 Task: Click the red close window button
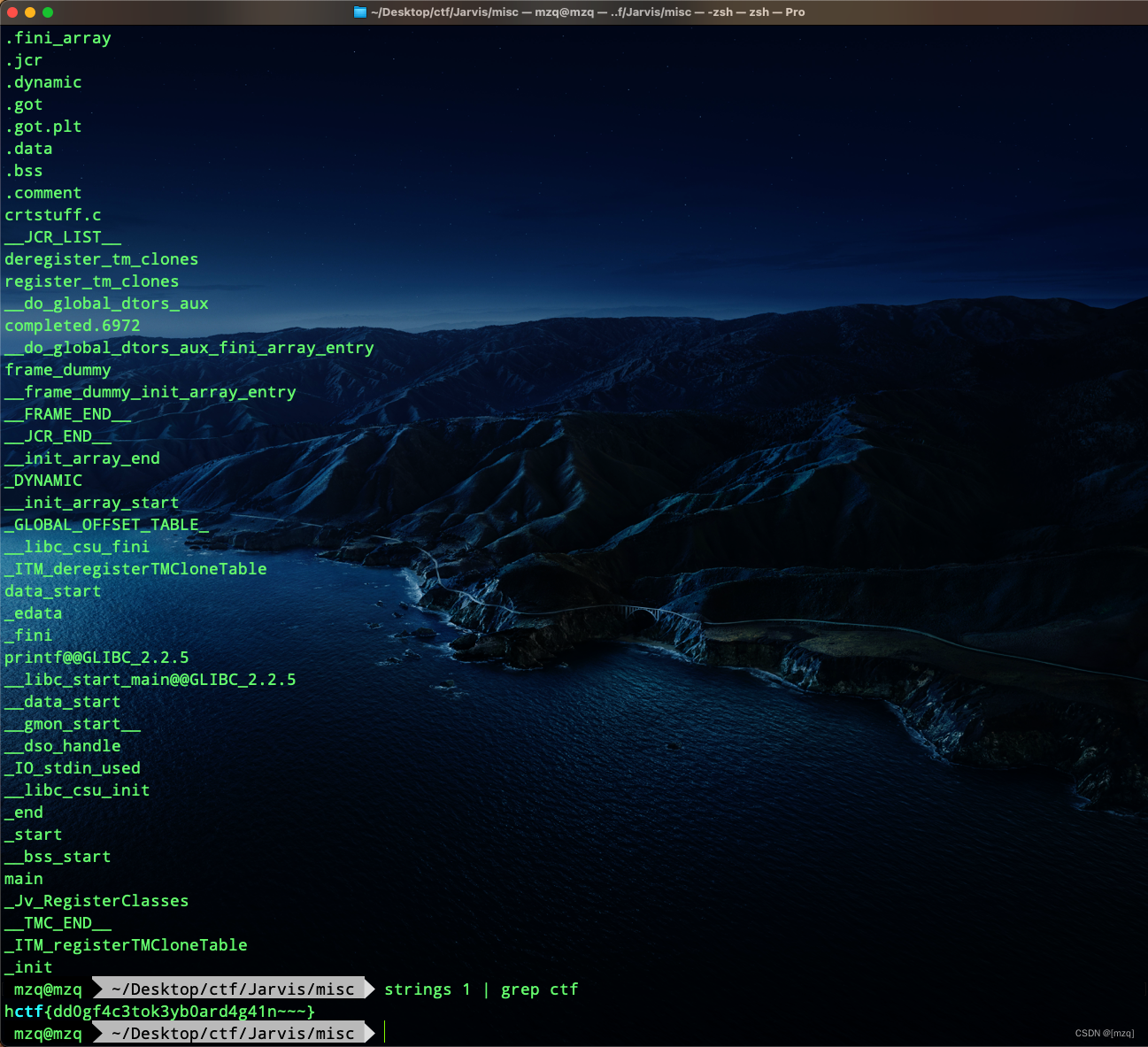coord(12,12)
